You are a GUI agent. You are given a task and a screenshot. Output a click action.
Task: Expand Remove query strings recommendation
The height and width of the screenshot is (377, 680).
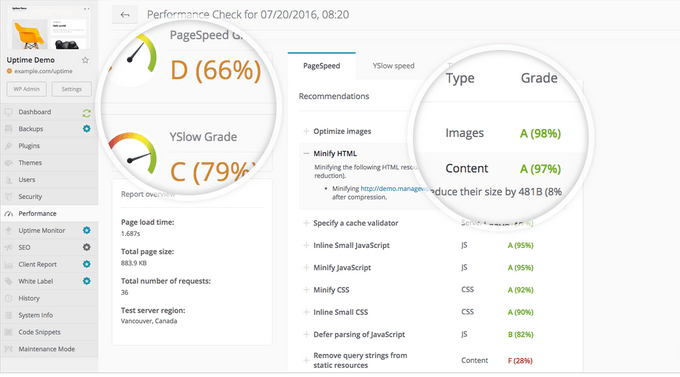pos(306,360)
